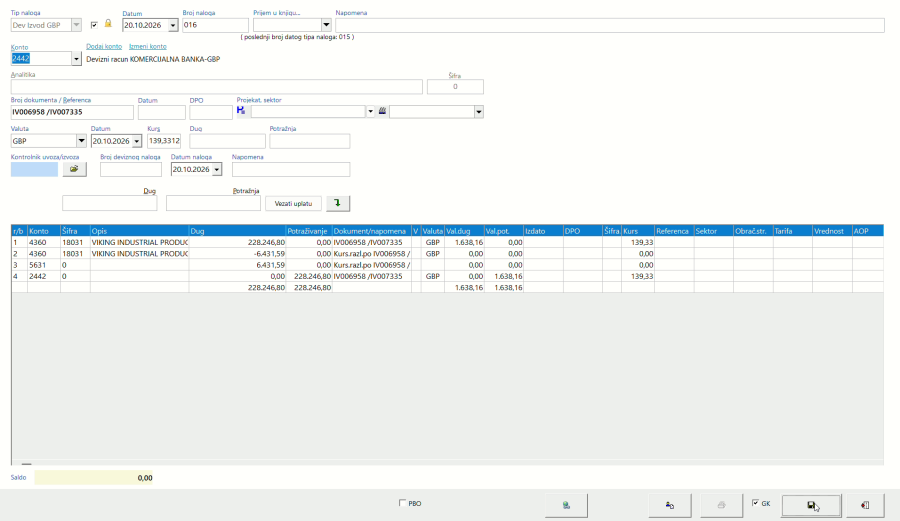This screenshot has width=900, height=521.
Task: Click the factory sector icon
Action: point(382,111)
